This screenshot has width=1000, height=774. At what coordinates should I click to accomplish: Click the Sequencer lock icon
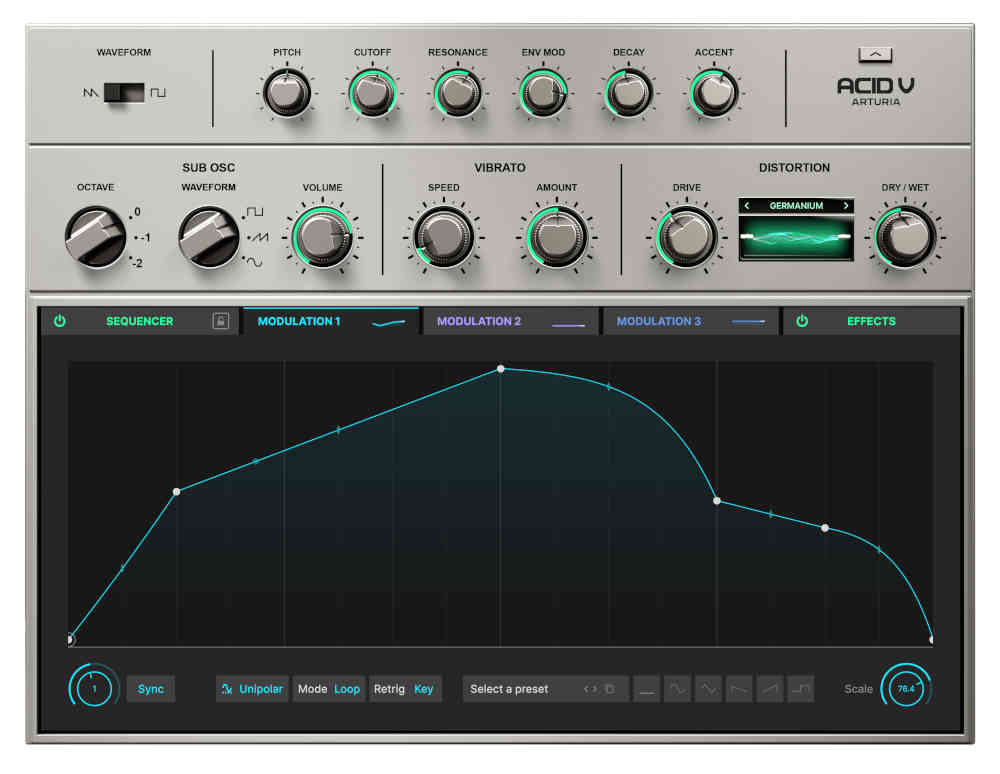(220, 321)
